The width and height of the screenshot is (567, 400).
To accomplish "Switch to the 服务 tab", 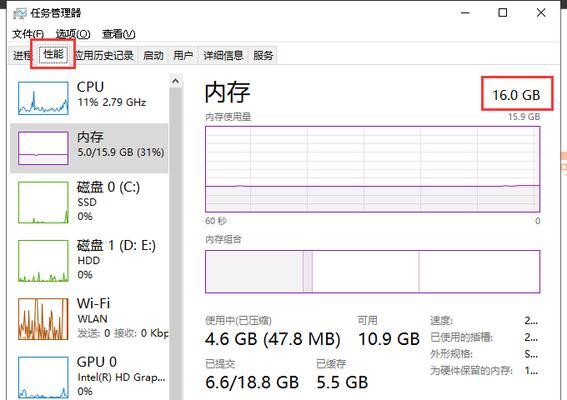I will 263,55.
